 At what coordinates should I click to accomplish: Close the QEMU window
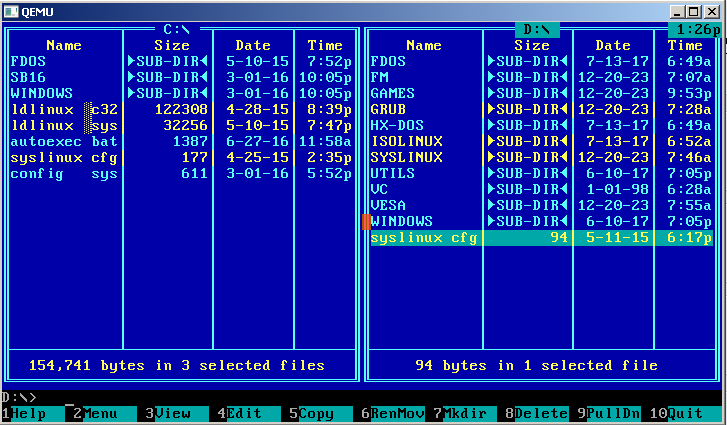point(712,12)
